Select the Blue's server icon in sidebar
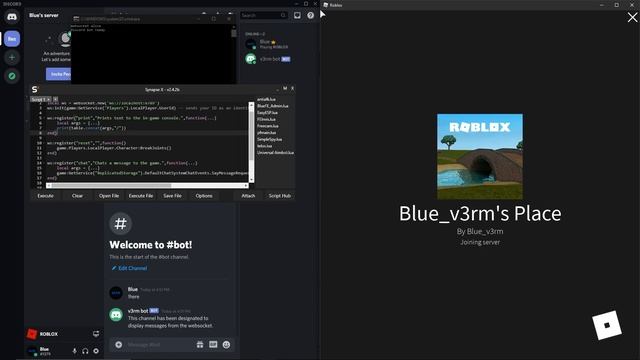 (12, 39)
